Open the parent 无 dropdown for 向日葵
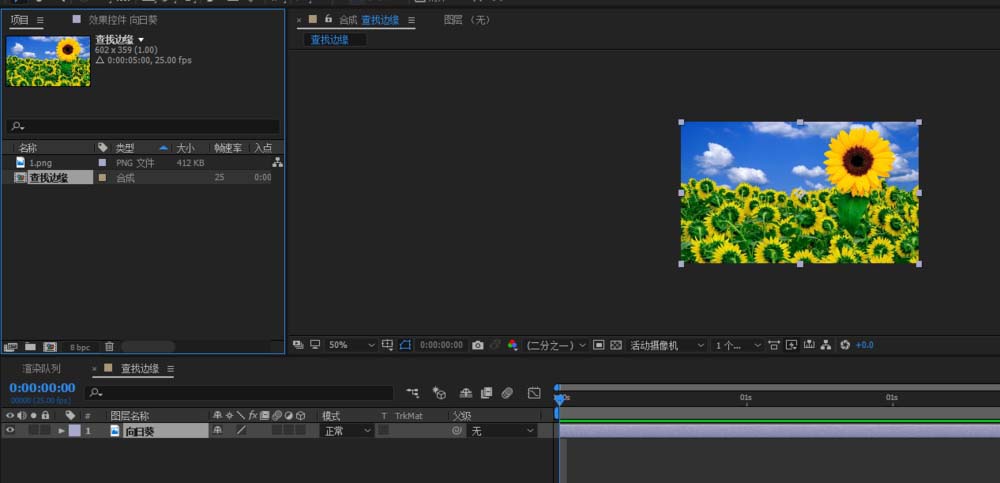Viewport: 1000px width, 483px height. pos(502,431)
